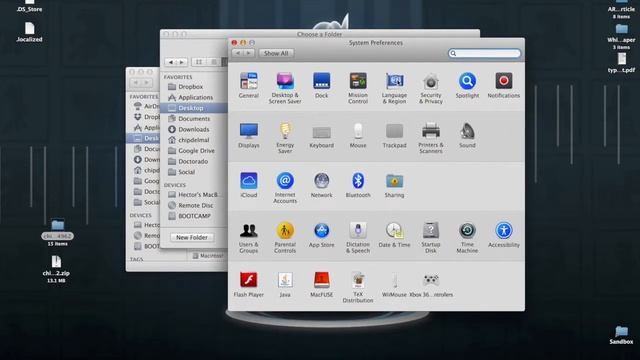The width and height of the screenshot is (640, 360).
Task: Open the Trackpad preferences pane
Action: (x=394, y=136)
